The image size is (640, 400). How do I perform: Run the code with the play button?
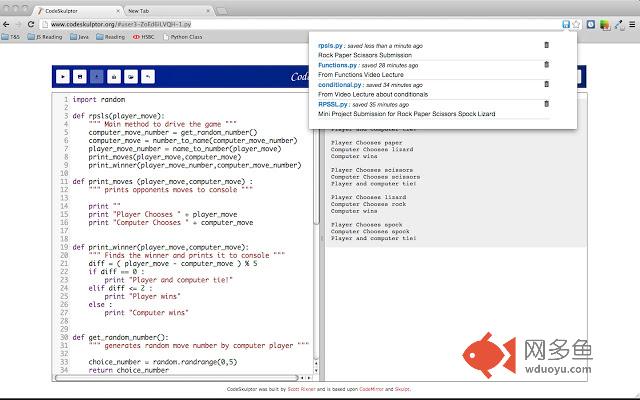click(63, 76)
